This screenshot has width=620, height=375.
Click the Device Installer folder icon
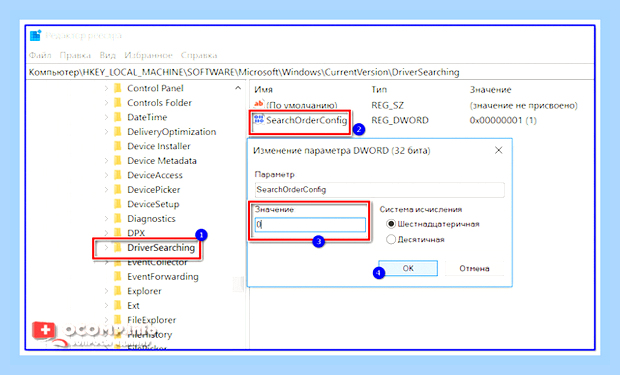pyautogui.click(x=117, y=146)
